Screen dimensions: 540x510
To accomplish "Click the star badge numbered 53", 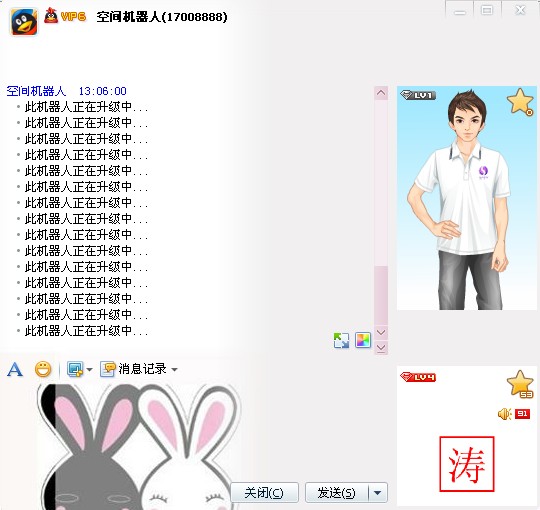I will [520, 384].
